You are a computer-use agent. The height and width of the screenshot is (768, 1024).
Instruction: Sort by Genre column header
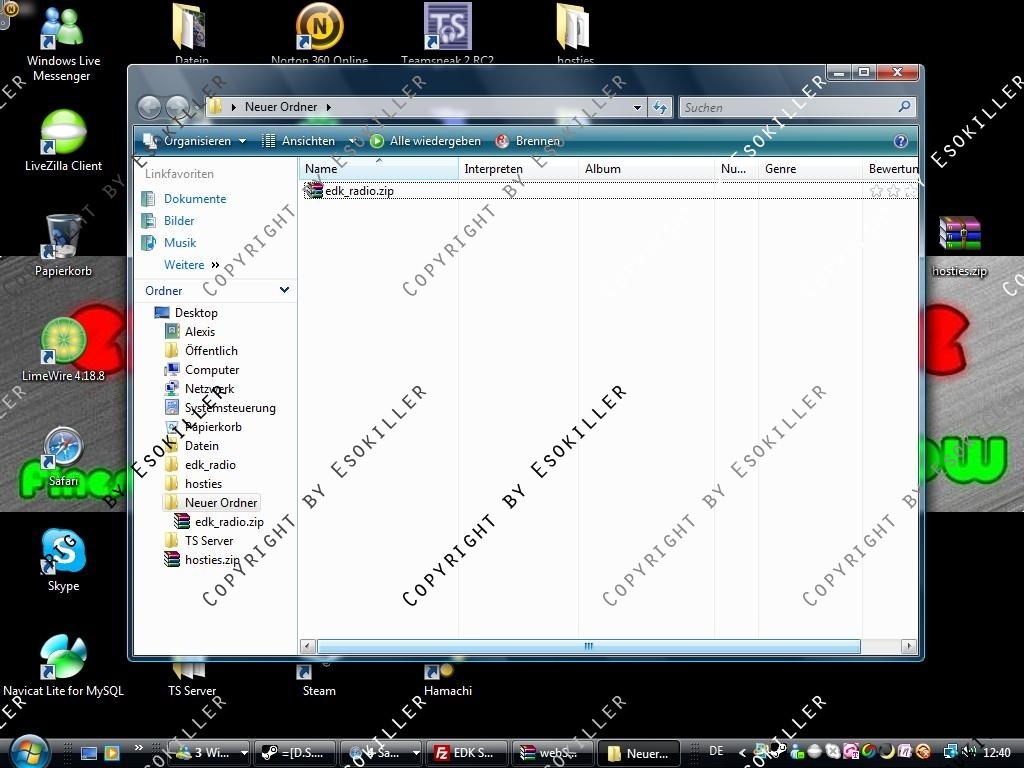coord(810,168)
